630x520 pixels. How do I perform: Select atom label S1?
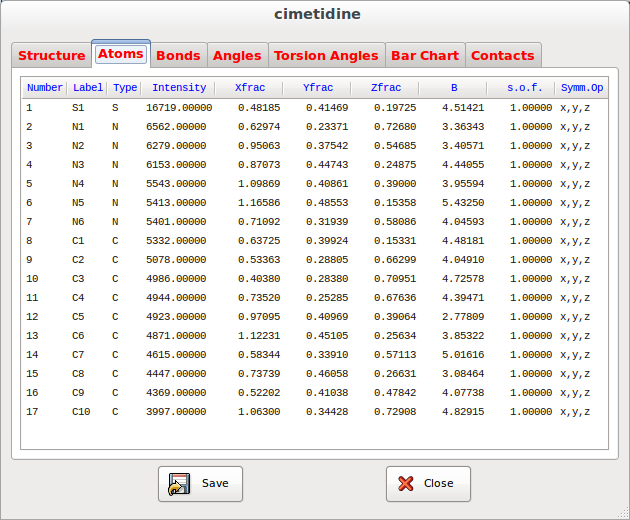coord(78,108)
